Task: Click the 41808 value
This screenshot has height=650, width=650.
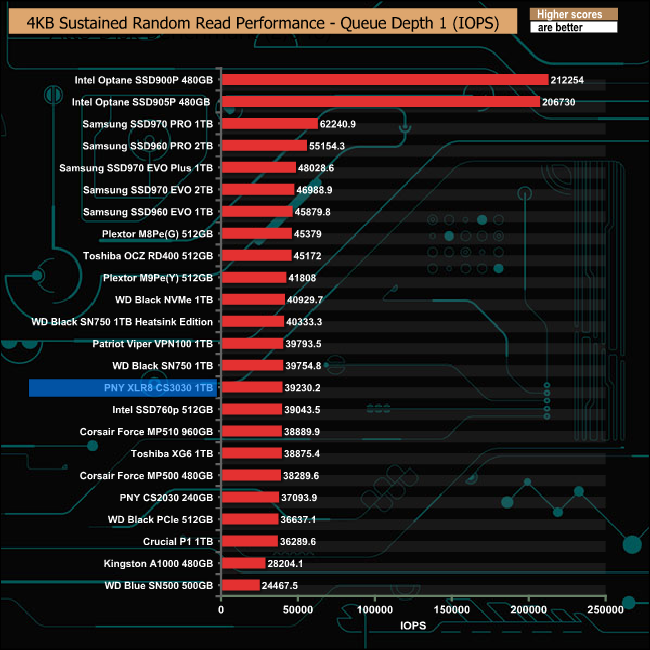Action: pyautogui.click(x=302, y=278)
